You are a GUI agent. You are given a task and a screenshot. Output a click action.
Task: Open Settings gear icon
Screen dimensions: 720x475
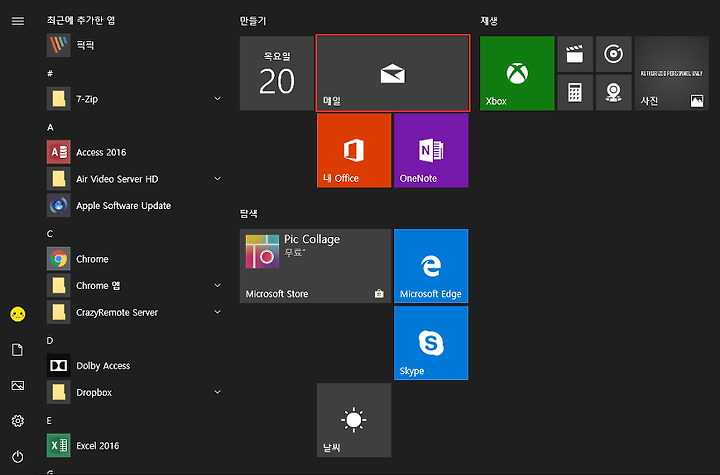(17, 421)
